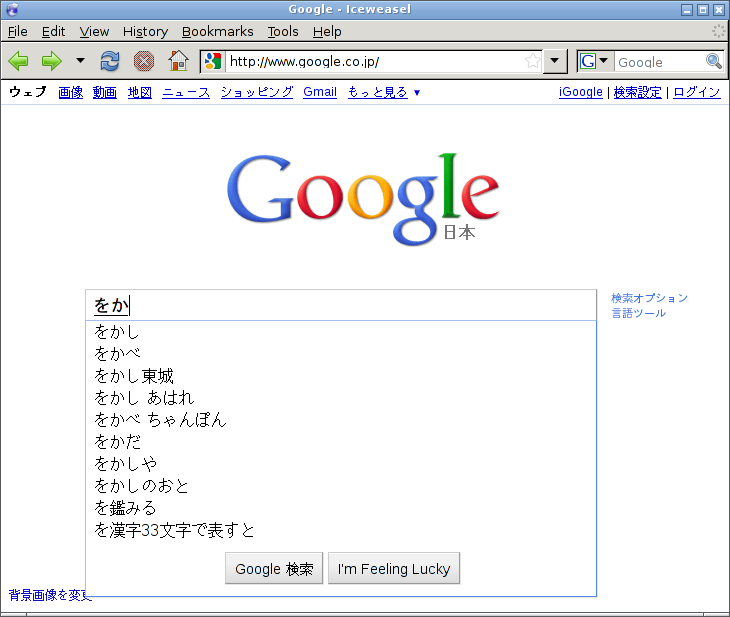Open the 動画 videos link

(x=105, y=92)
